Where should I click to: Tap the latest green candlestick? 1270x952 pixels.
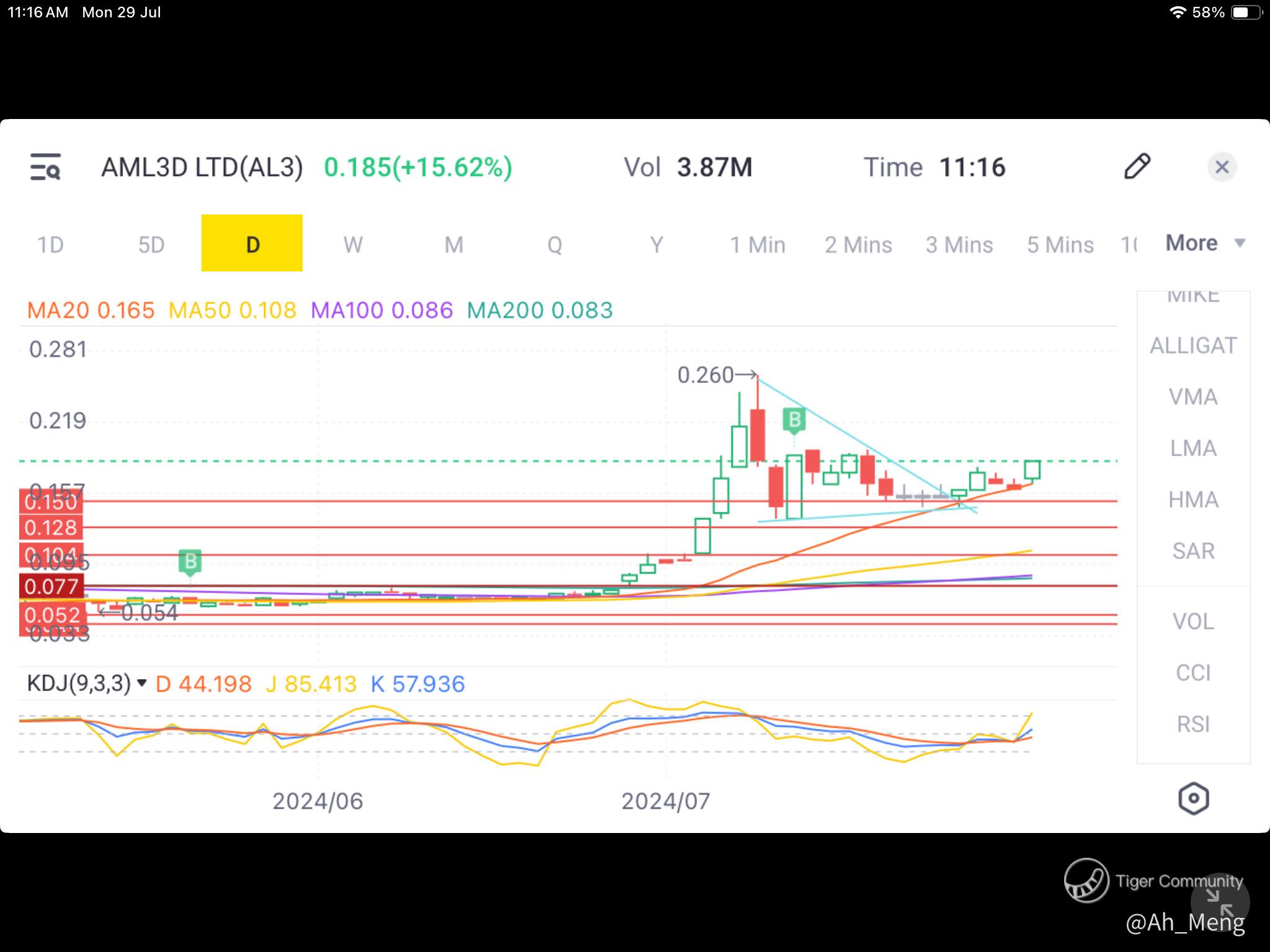click(x=1032, y=470)
